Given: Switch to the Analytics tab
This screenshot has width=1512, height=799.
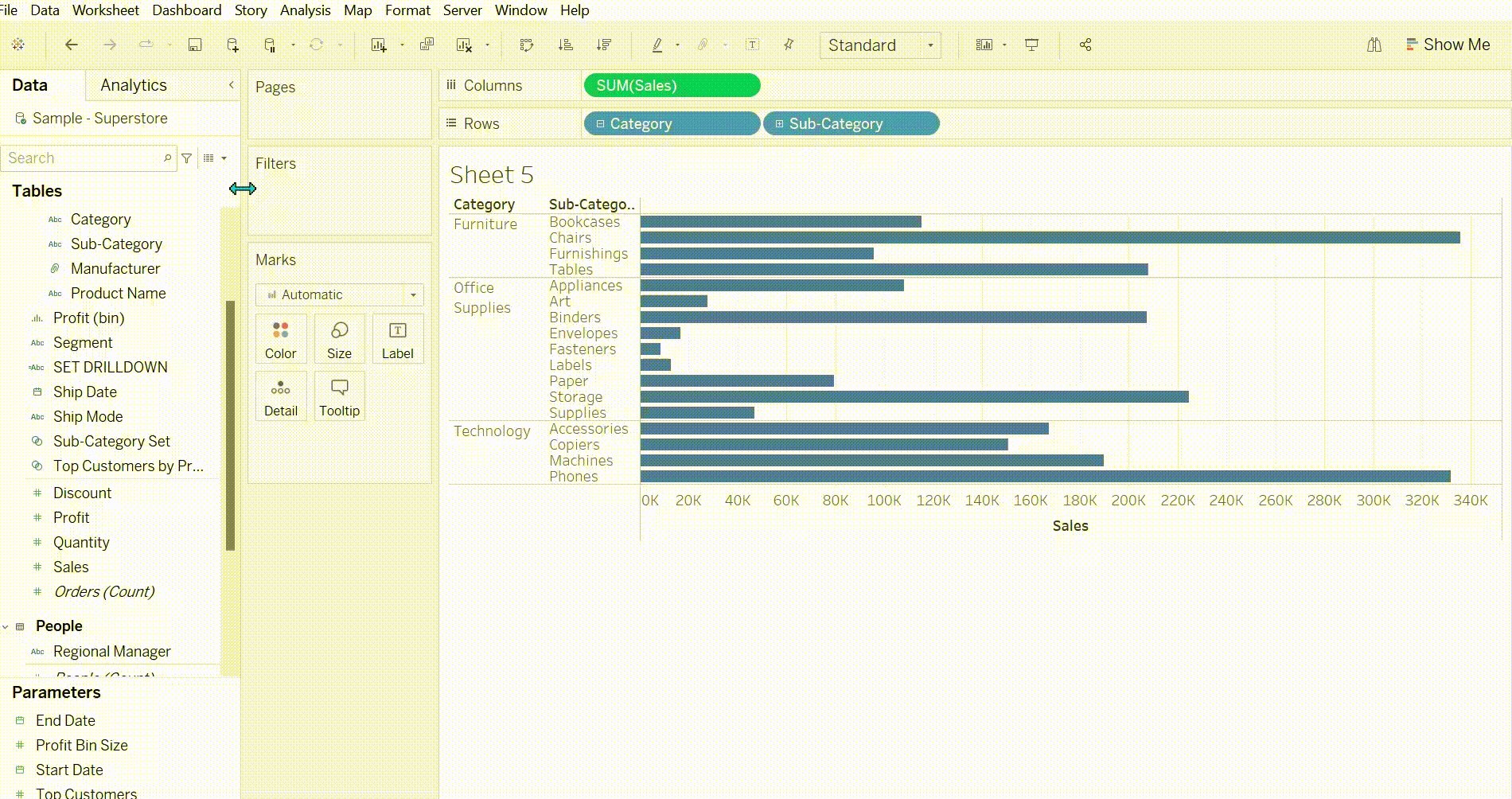Looking at the screenshot, I should click(134, 85).
